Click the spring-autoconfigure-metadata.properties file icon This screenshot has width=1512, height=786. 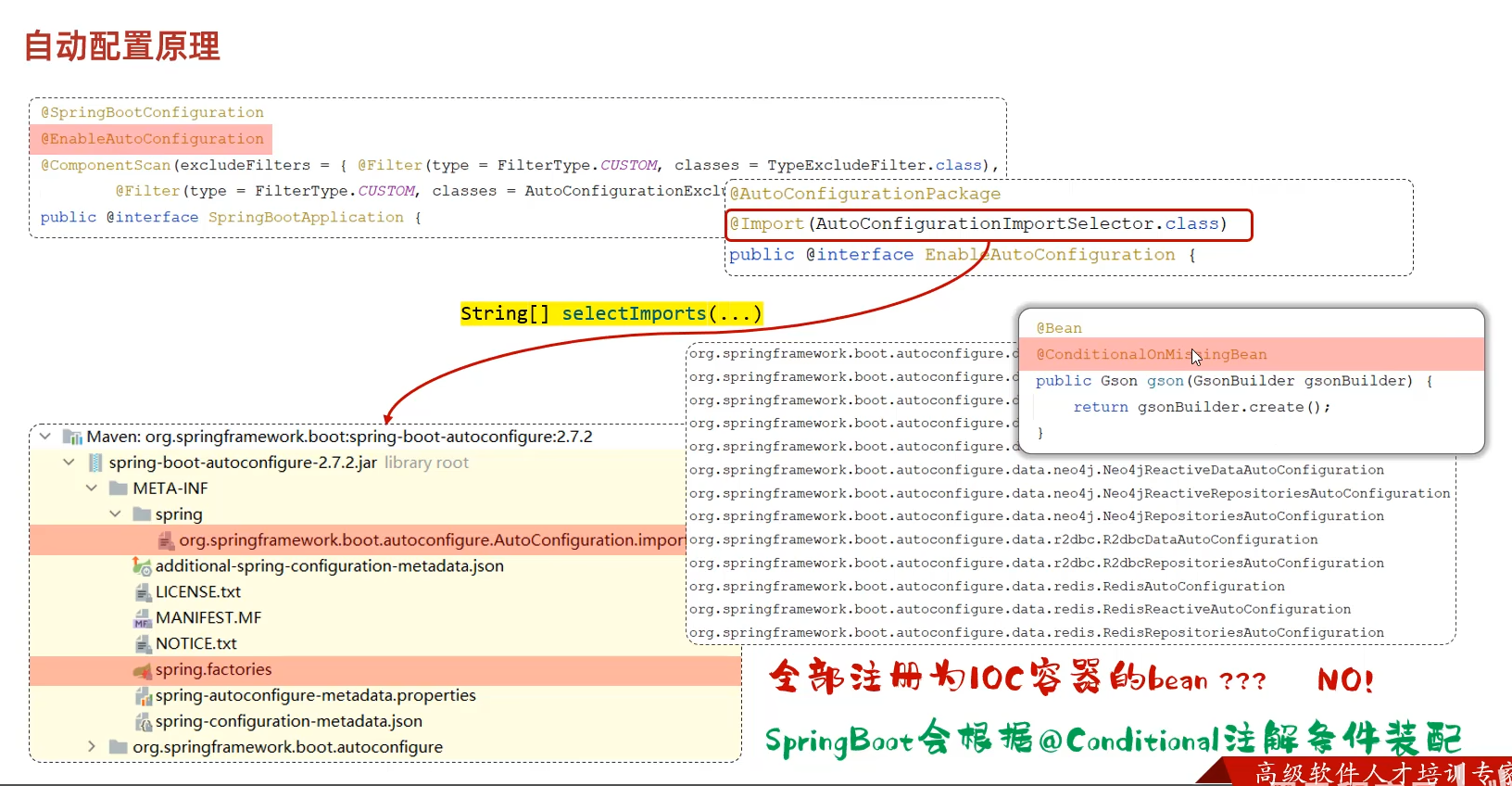click(x=143, y=696)
